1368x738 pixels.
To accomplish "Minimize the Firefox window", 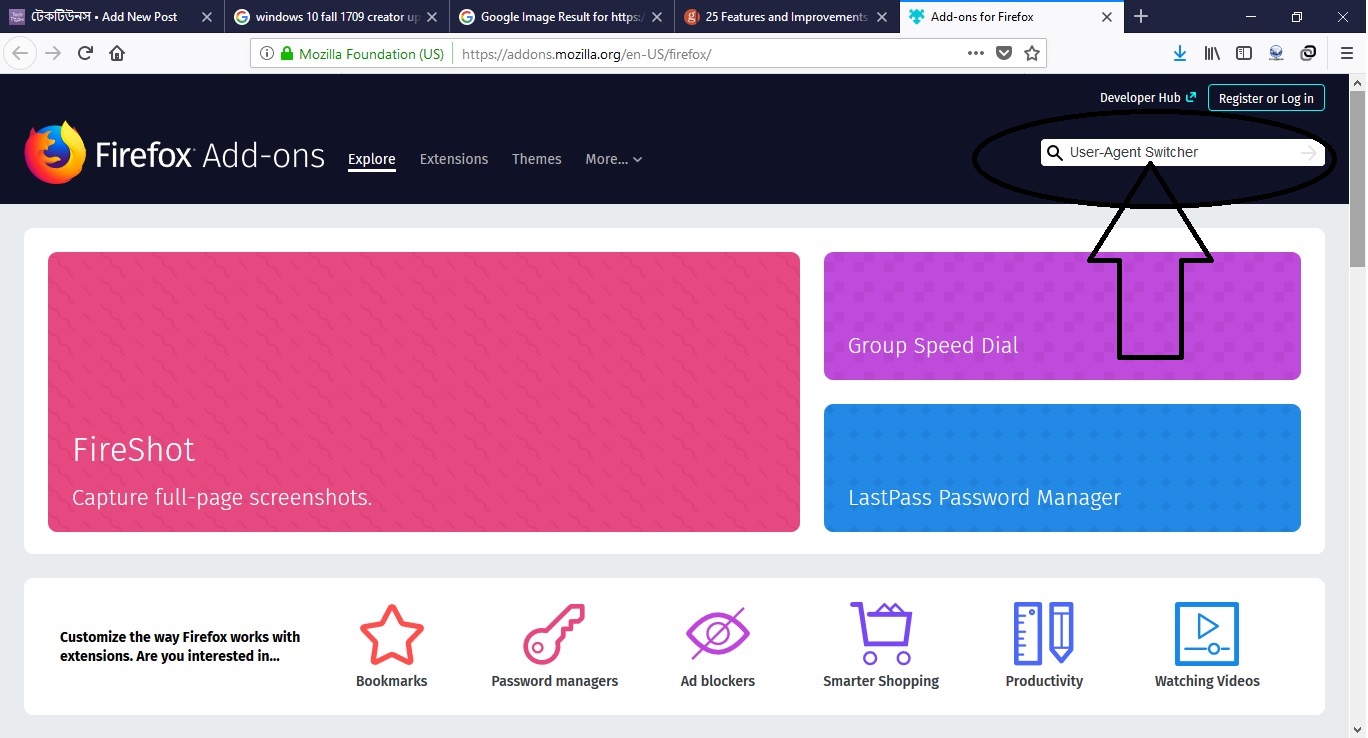I will click(1251, 17).
